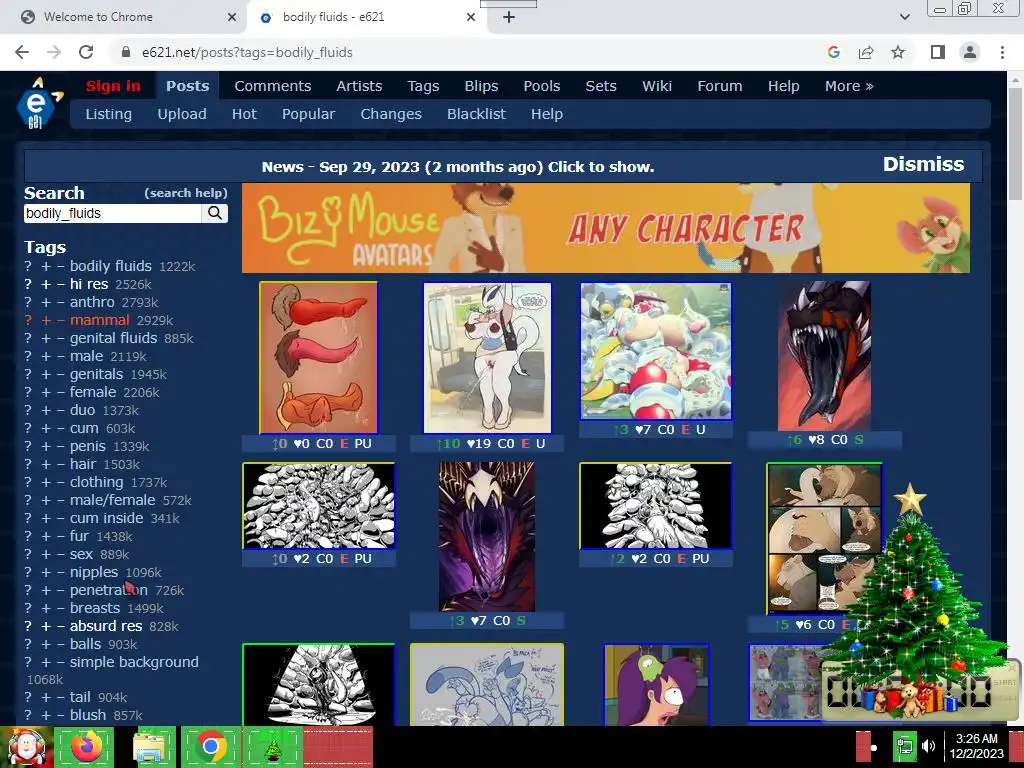Click the browser forward arrow

(x=54, y=52)
